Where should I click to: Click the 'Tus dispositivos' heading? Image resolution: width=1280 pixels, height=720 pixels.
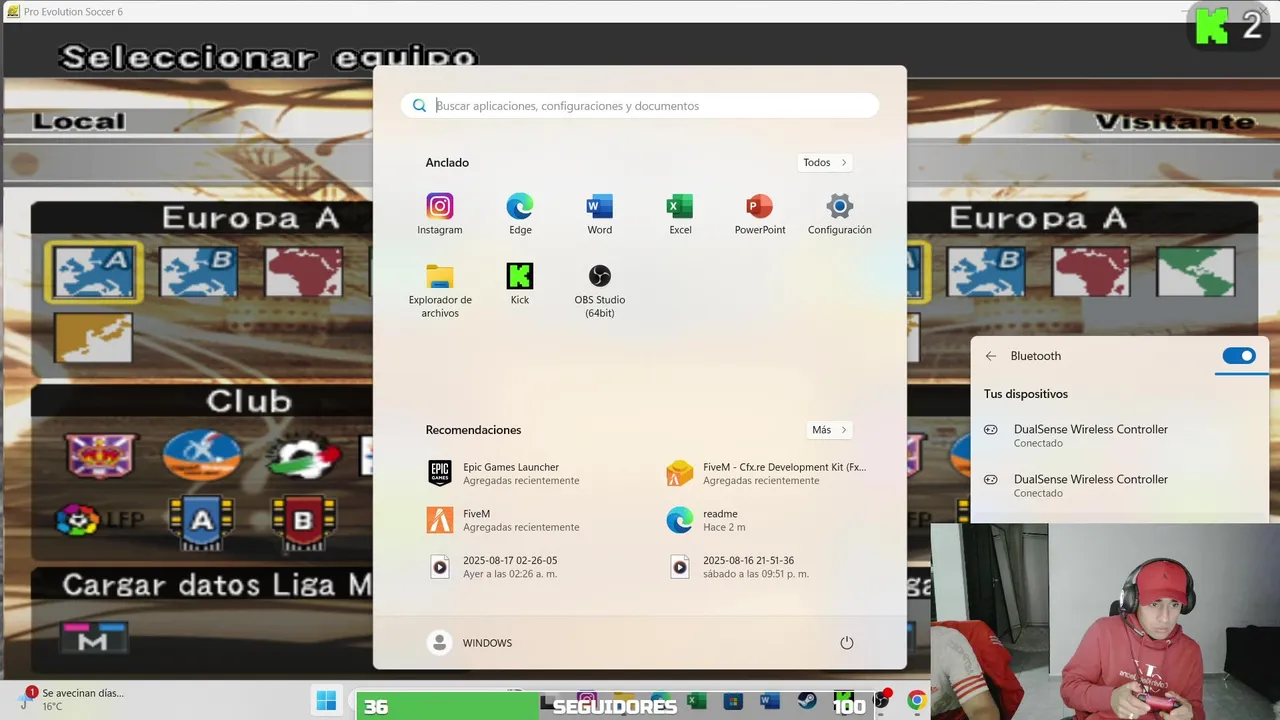tap(1026, 394)
